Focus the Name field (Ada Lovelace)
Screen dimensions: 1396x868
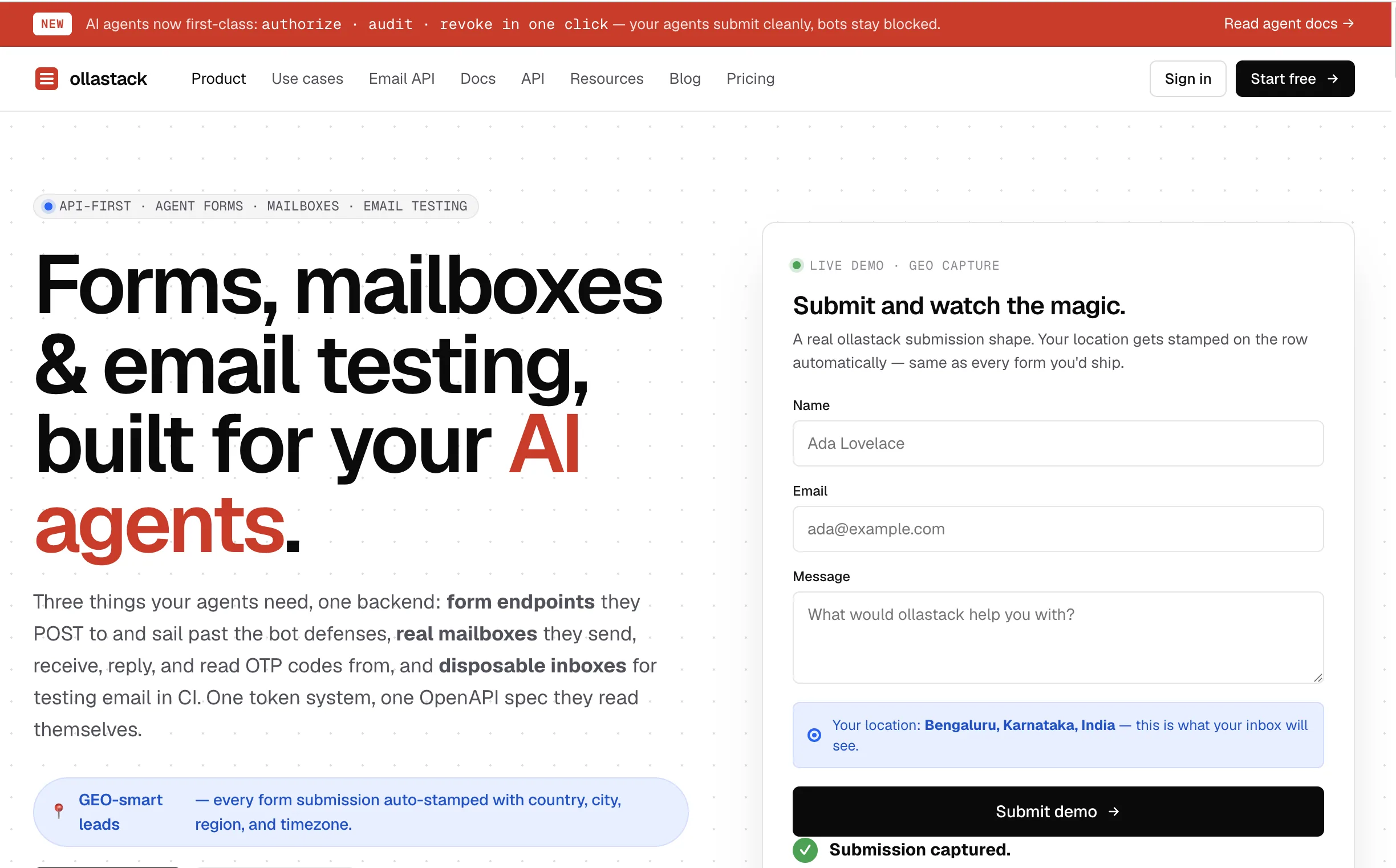[1057, 443]
